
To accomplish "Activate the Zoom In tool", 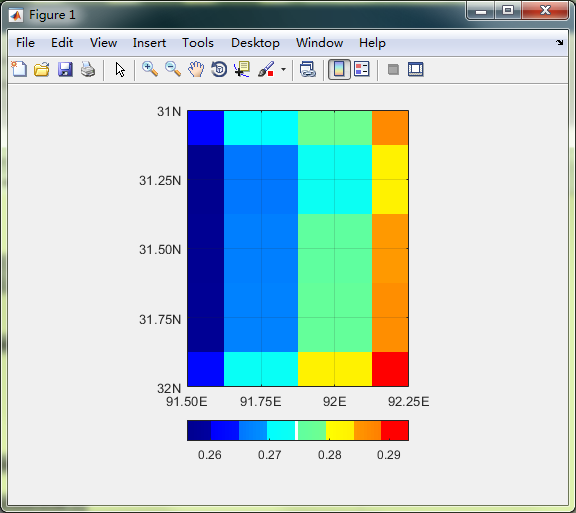I will [150, 69].
